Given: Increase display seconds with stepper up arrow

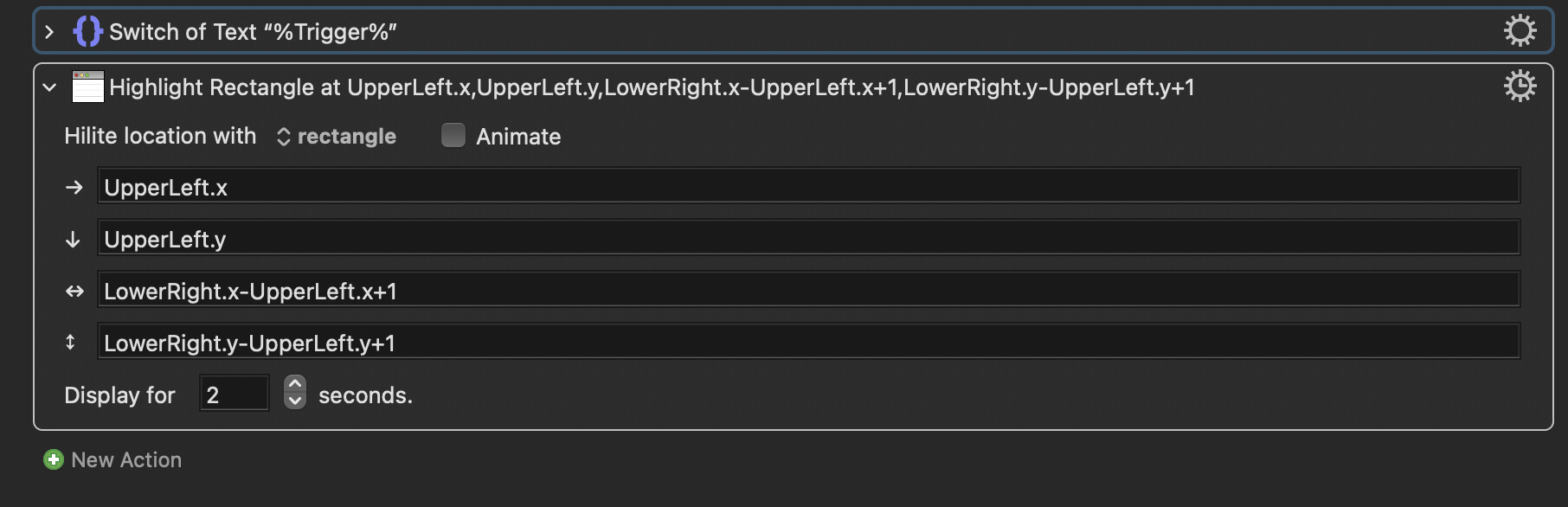Looking at the screenshot, I should 295,384.
